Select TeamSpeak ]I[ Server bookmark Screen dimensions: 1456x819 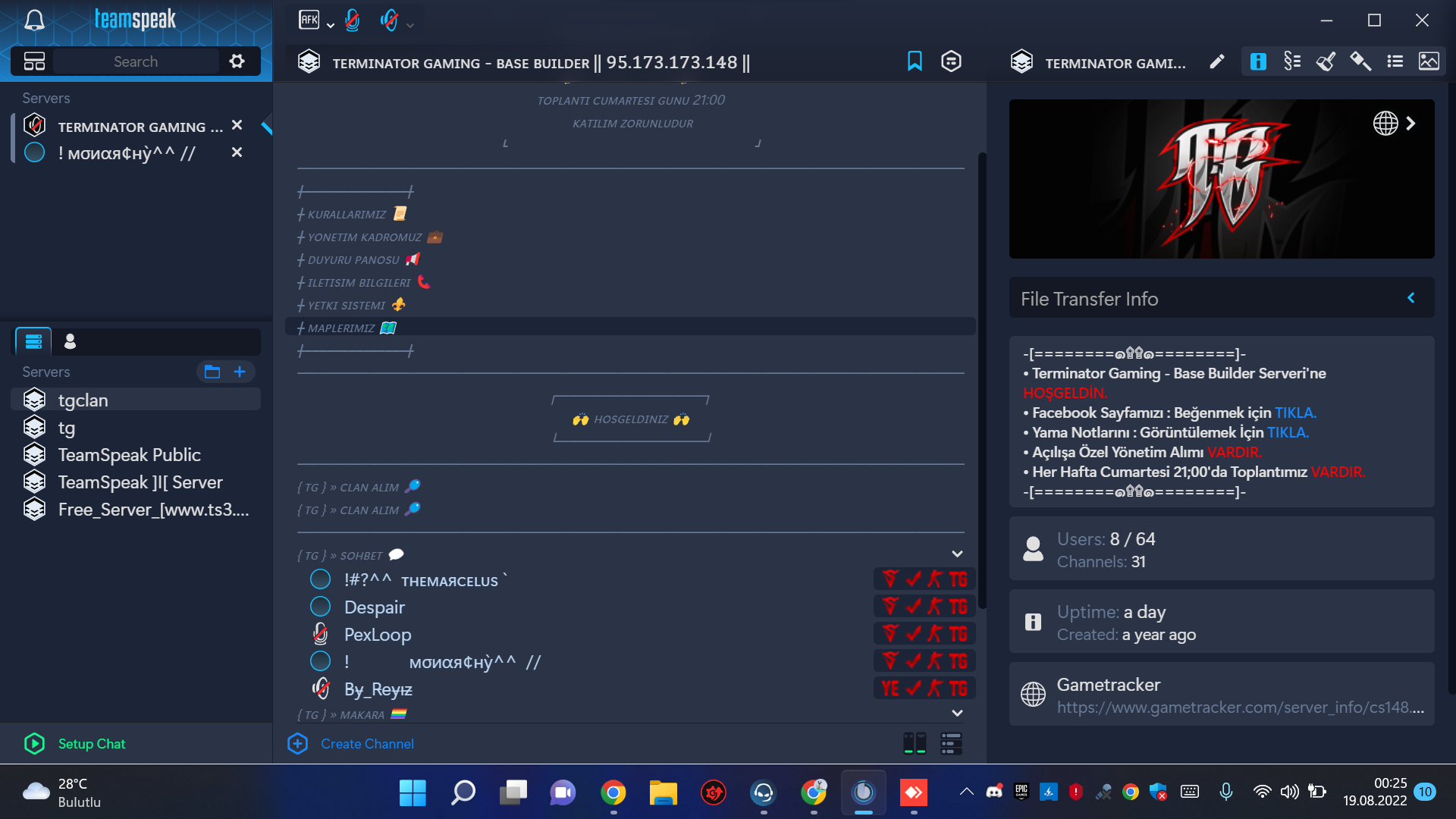pos(136,482)
